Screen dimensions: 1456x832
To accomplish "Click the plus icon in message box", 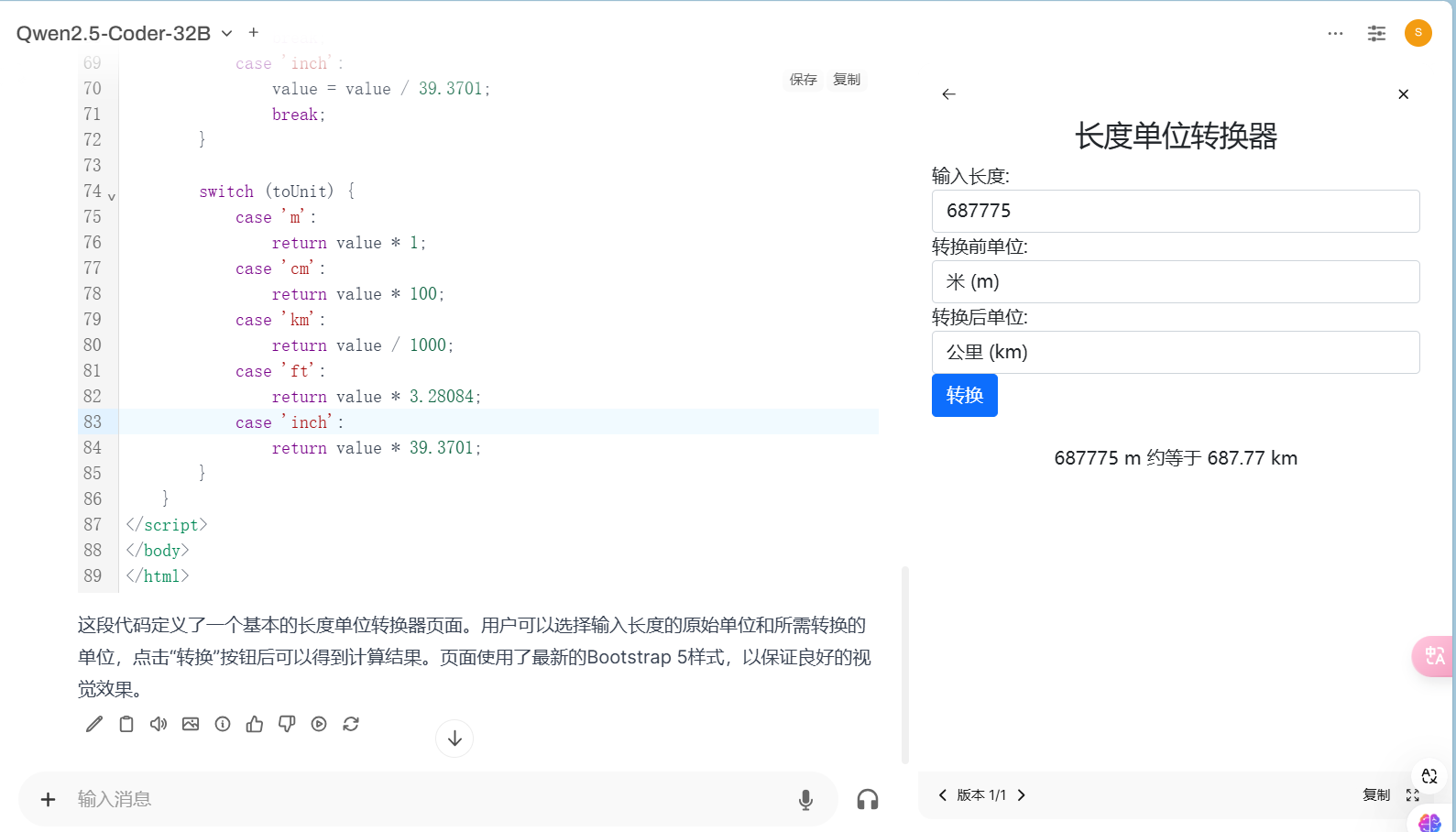I will (x=49, y=799).
